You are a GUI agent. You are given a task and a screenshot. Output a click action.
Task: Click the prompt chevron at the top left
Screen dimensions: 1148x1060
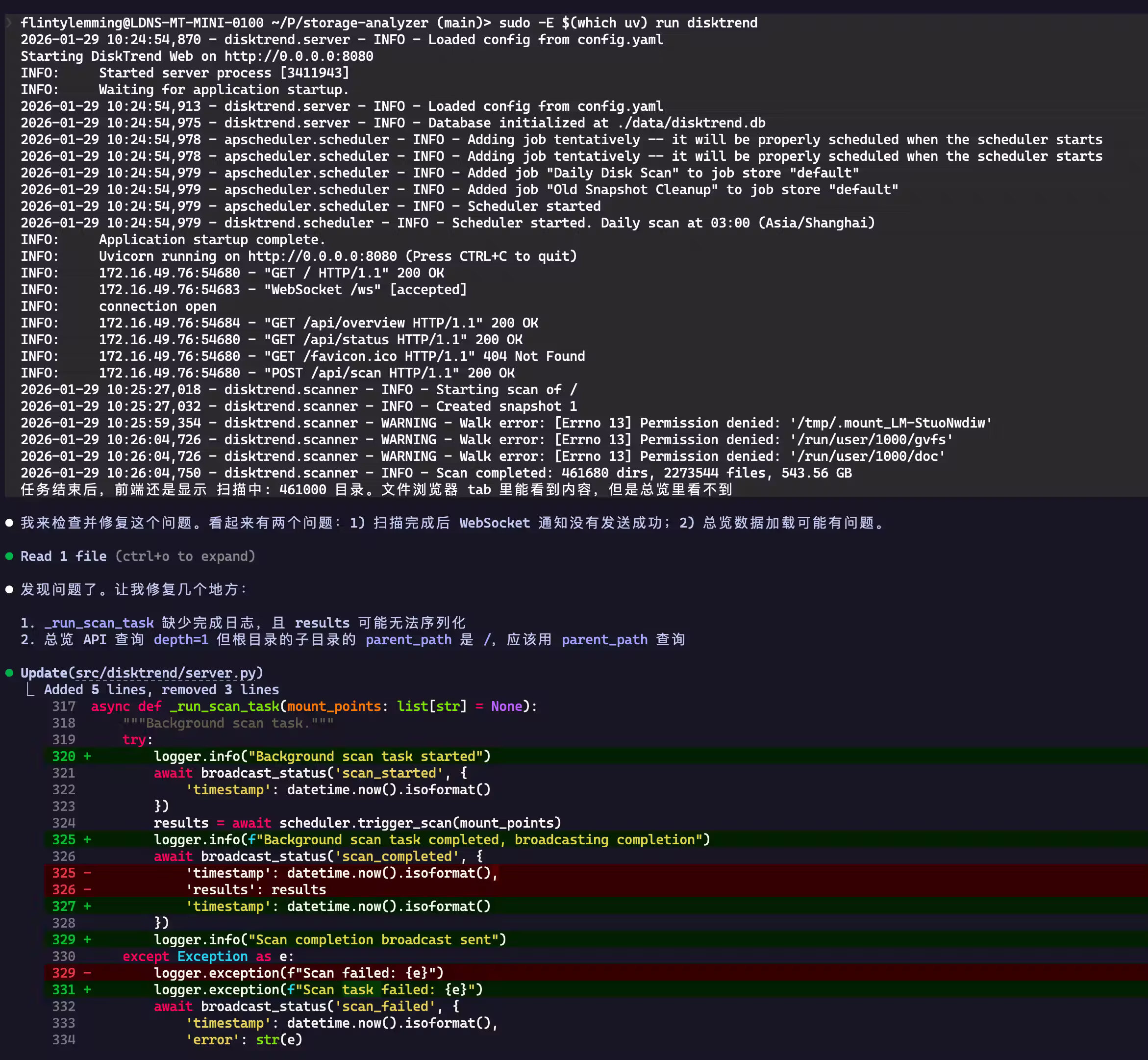point(9,23)
